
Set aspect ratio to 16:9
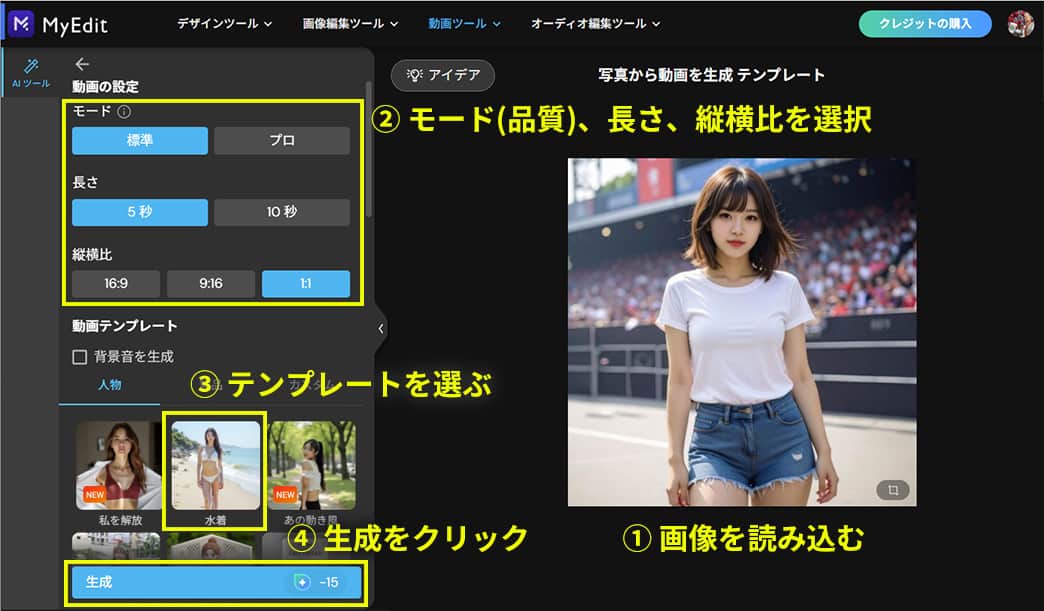116,284
